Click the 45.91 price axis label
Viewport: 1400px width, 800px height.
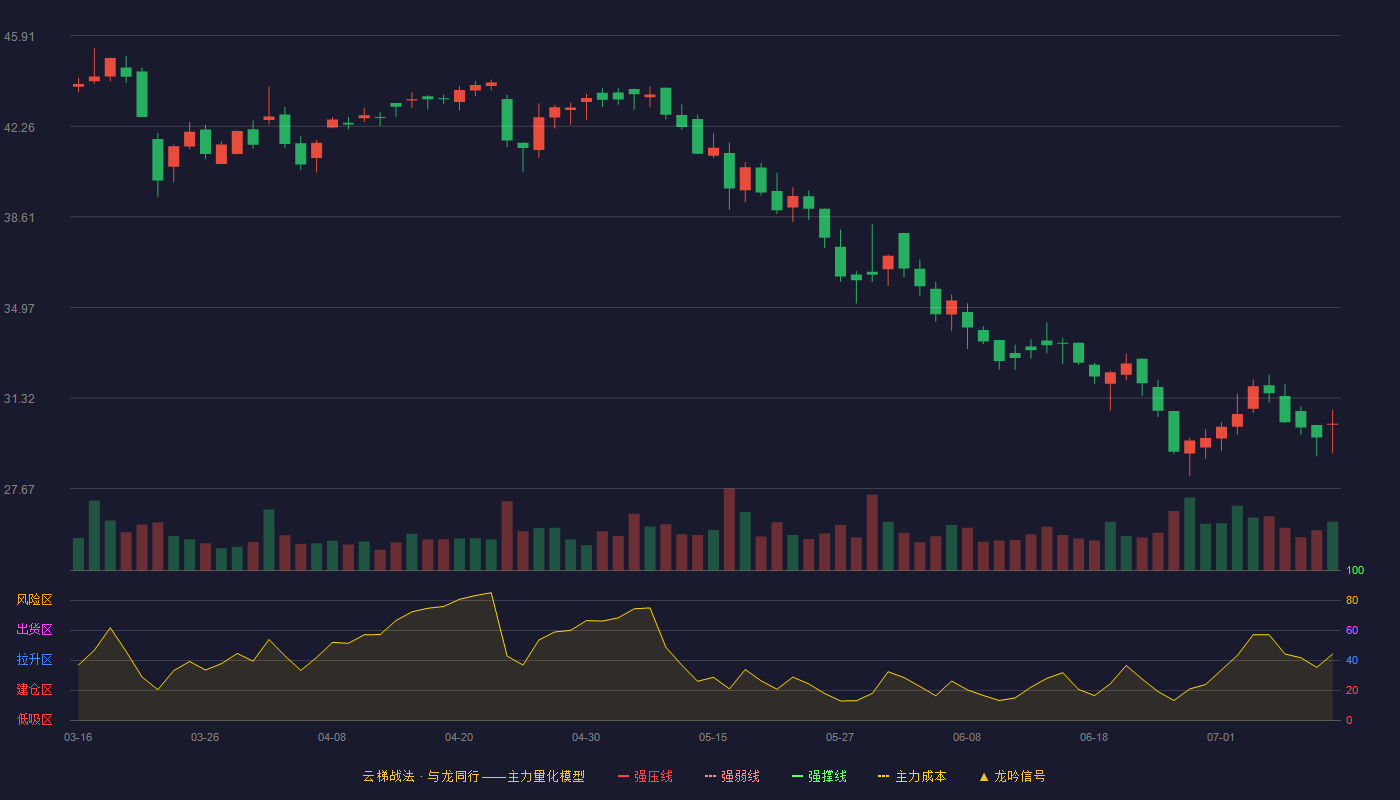[x=19, y=37]
